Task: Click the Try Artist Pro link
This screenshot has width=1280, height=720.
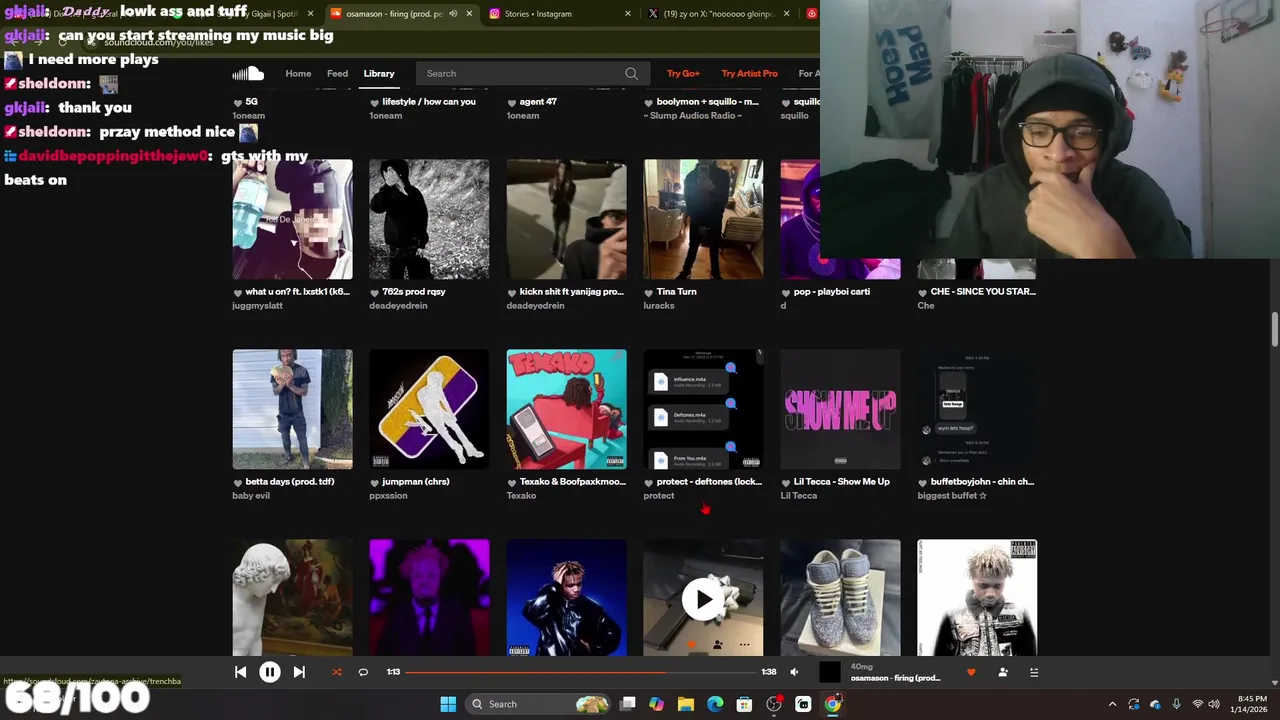Action: coord(749,74)
